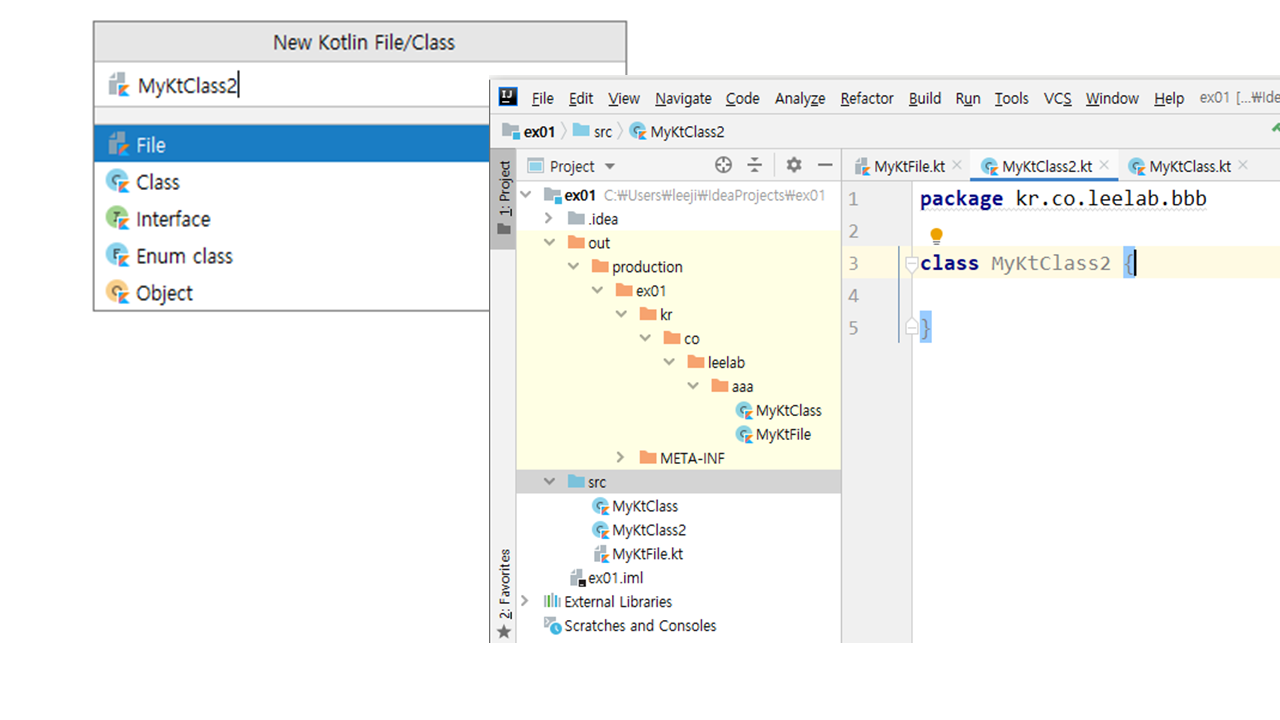Select Interface in the Kotlin type list
The image size is (1280, 720).
click(173, 219)
